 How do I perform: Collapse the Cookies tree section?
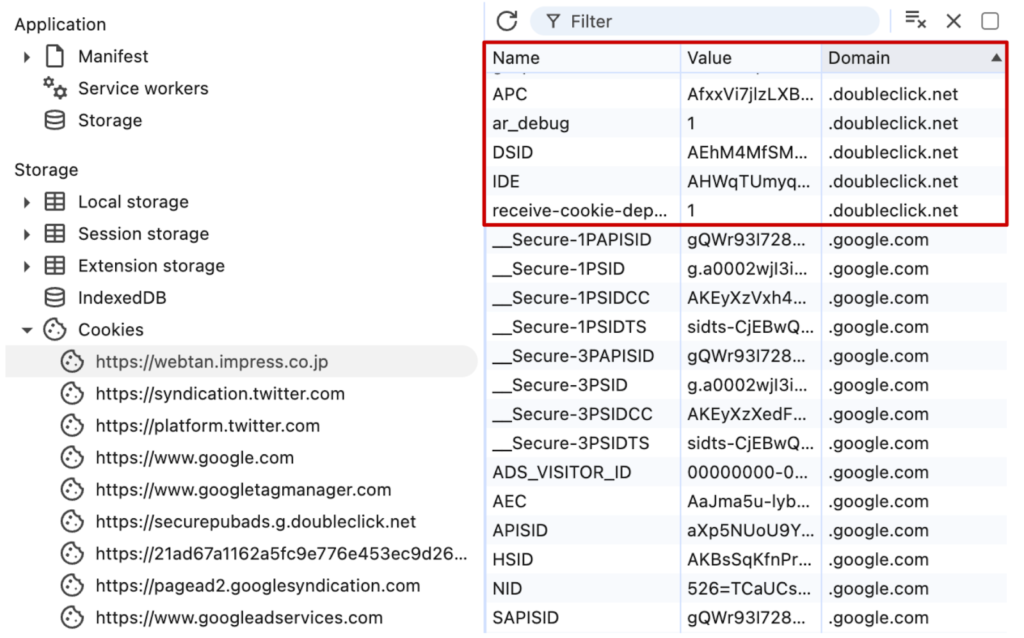[27, 330]
